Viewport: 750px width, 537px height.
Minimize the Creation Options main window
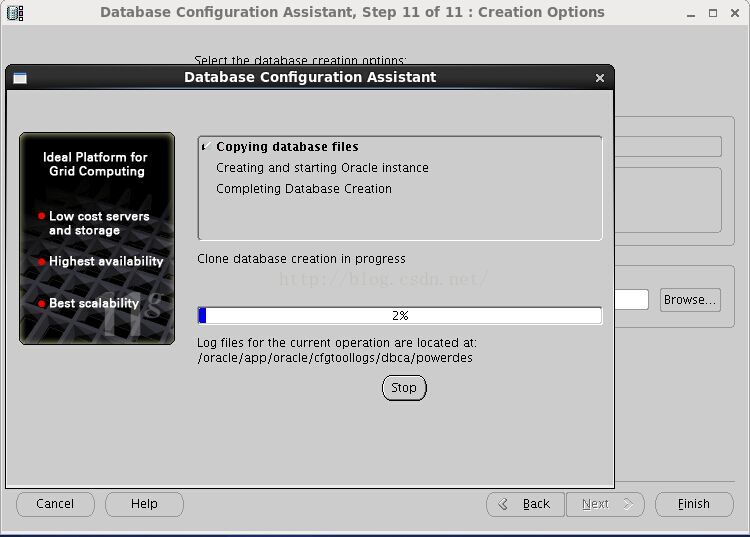tap(690, 13)
